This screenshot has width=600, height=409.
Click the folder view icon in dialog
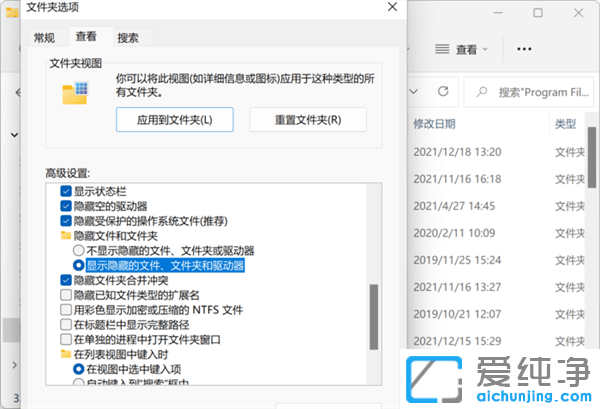tap(75, 93)
